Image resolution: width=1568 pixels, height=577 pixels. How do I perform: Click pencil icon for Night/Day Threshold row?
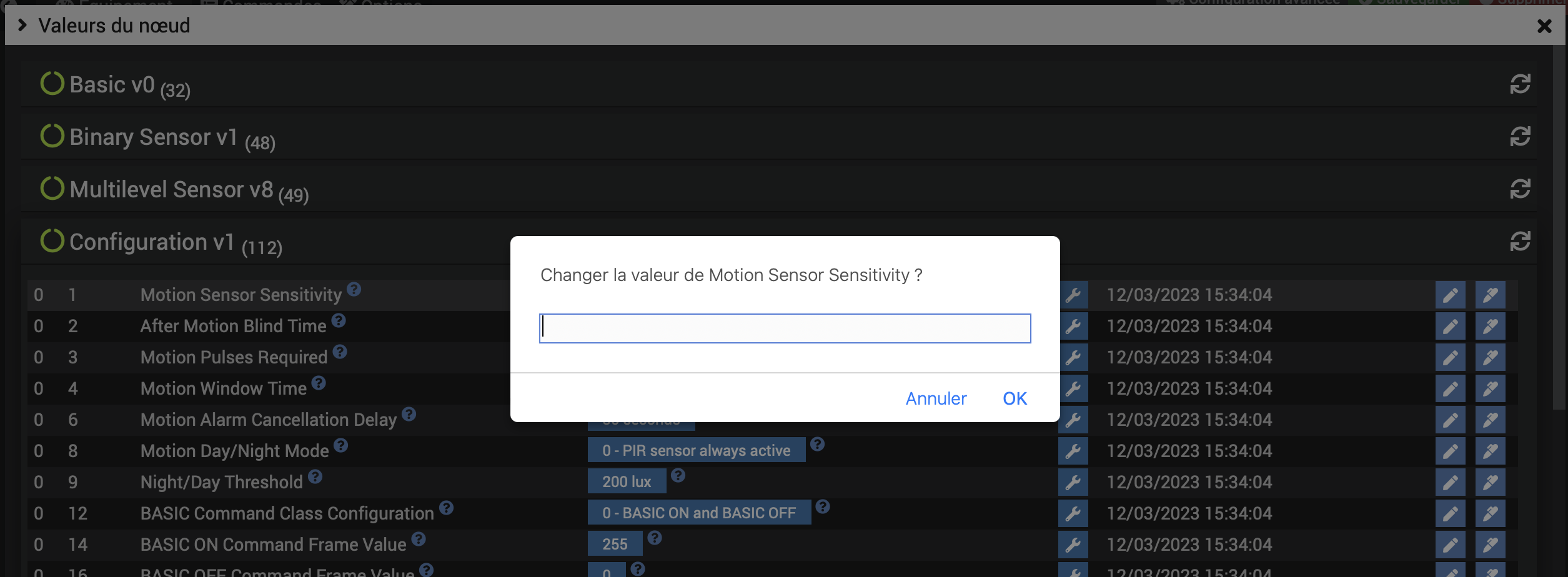1450,482
